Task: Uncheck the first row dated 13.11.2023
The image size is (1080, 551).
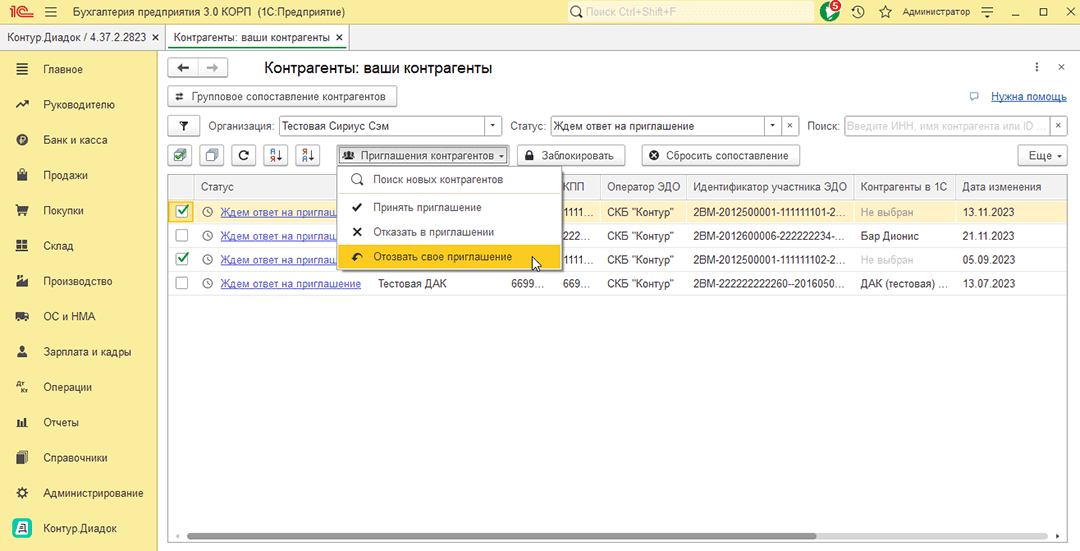Action: (182, 212)
